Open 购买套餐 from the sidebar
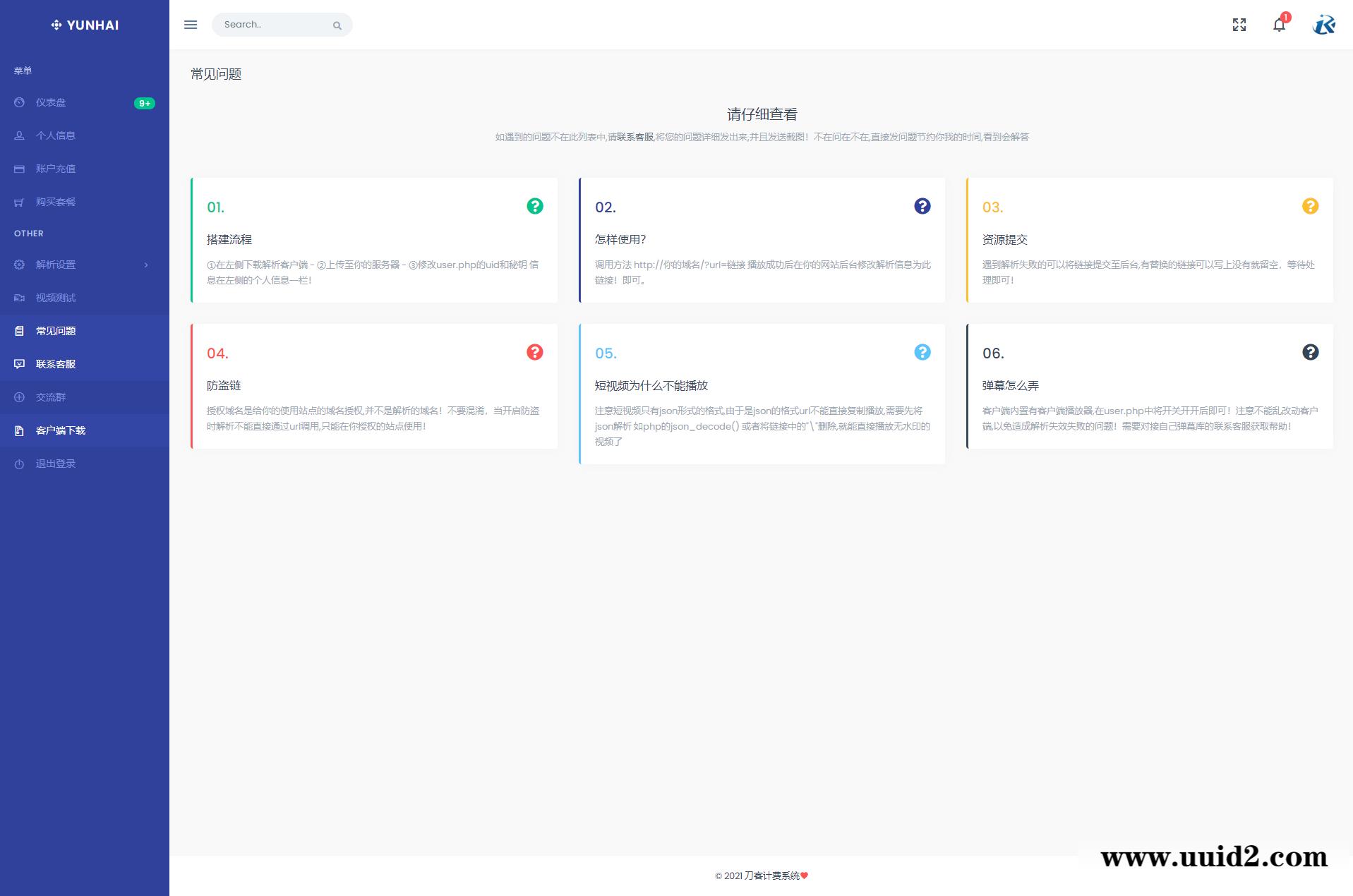1353x896 pixels. (x=56, y=202)
